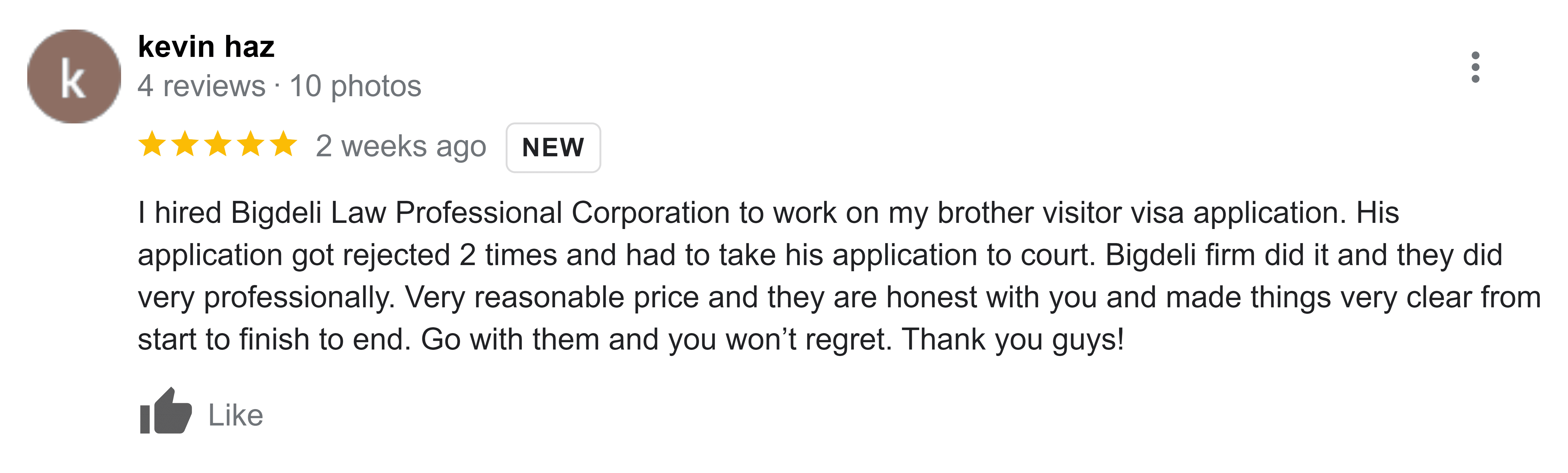The width and height of the screenshot is (1568, 473).
Task: Click the thumbs-up icon
Action: [x=166, y=411]
